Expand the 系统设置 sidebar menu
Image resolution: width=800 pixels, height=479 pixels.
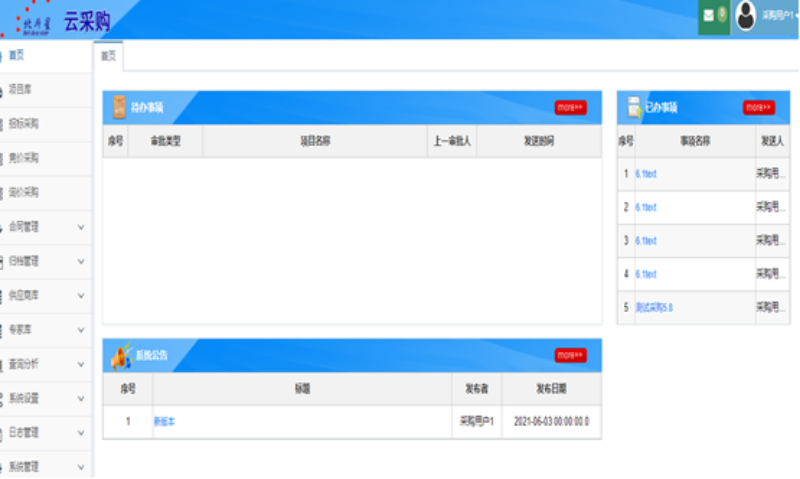(x=46, y=398)
